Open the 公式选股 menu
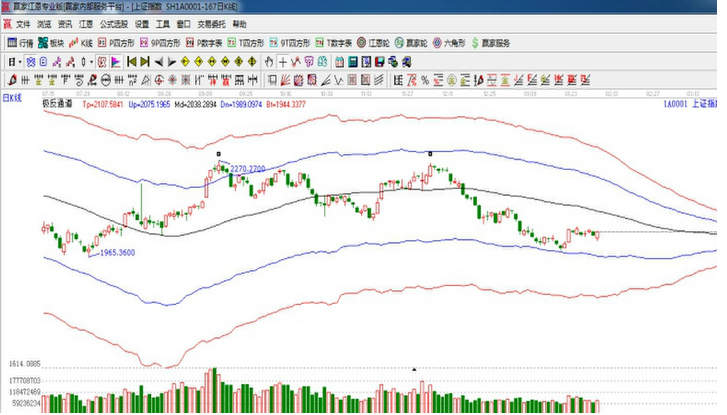The width and height of the screenshot is (727, 415). tap(112, 23)
